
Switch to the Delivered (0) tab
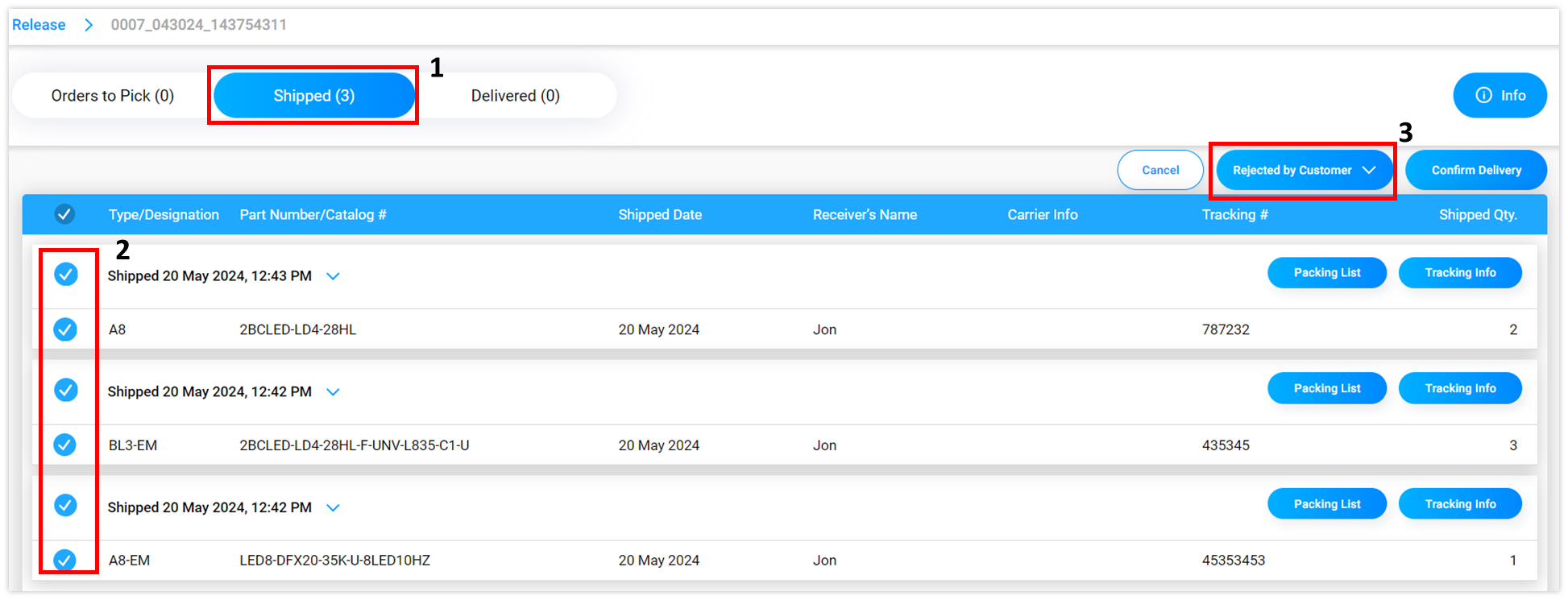(514, 95)
